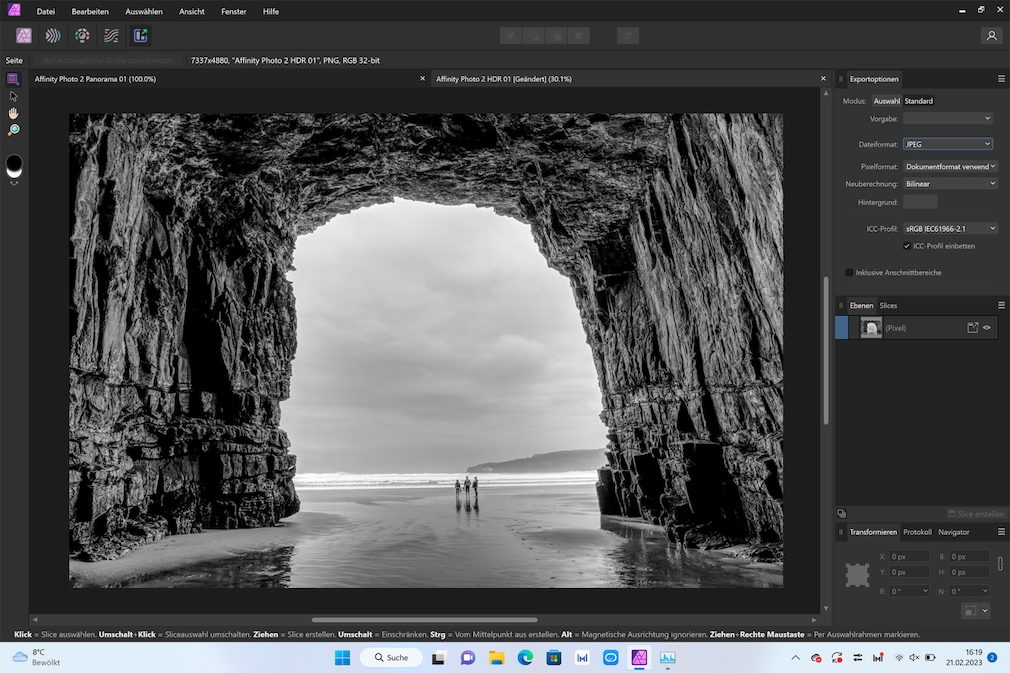The image size is (1010, 673).
Task: Select the transform anchor point box
Action: 857,575
